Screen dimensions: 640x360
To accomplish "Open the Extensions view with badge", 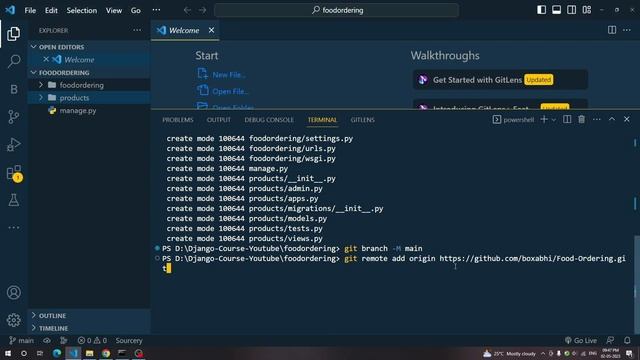I will [x=13, y=173].
